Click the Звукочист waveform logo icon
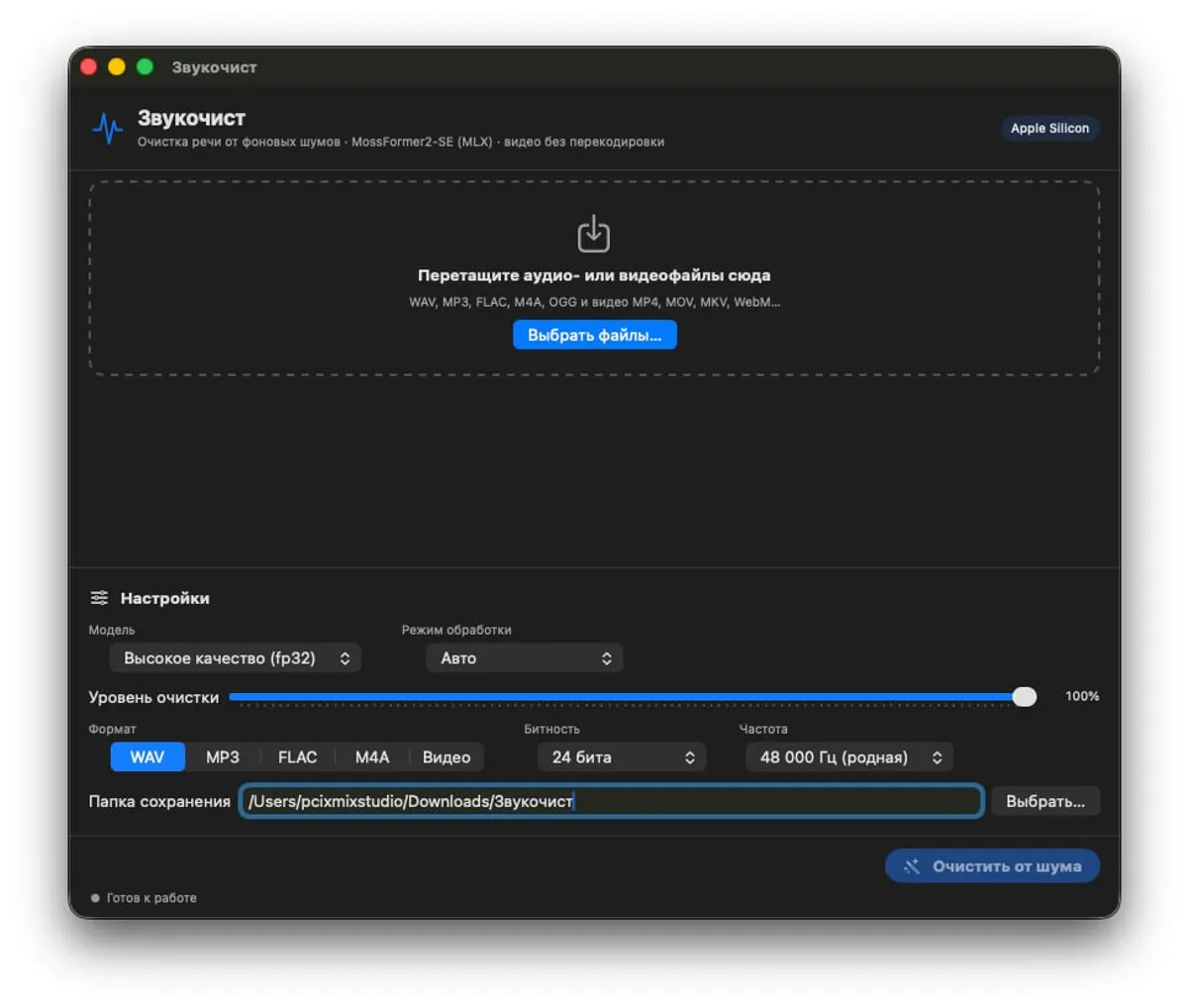 pos(107,129)
